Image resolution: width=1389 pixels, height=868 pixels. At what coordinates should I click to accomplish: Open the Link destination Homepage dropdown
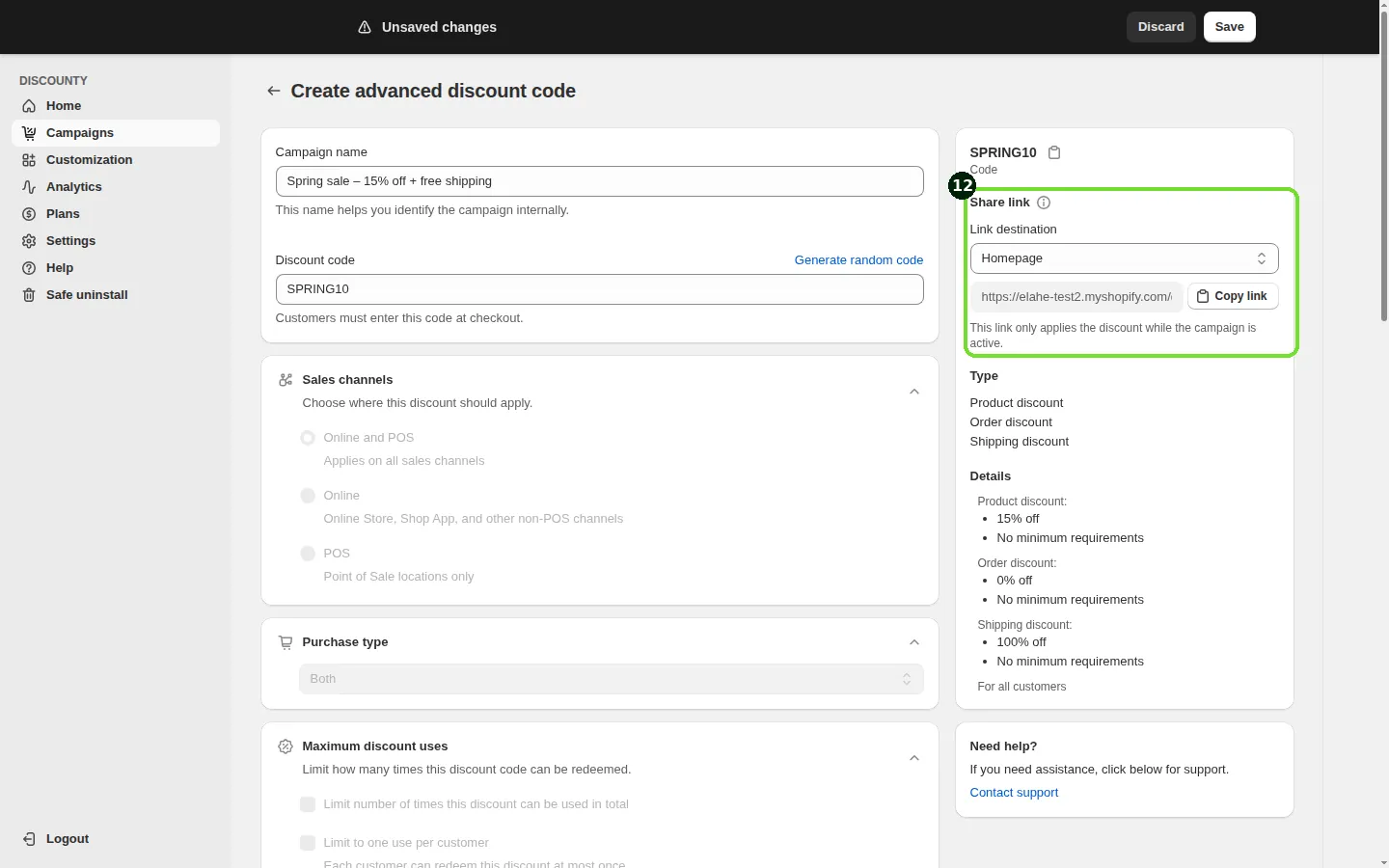1124,258
